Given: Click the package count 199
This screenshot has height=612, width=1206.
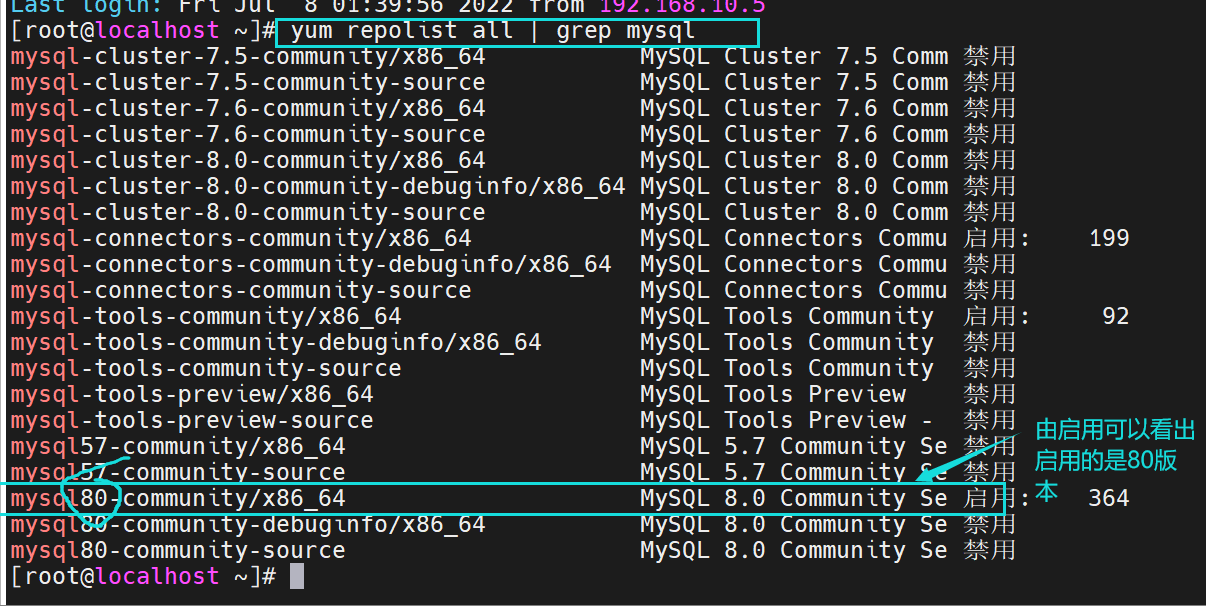Looking at the screenshot, I should coord(1108,238).
